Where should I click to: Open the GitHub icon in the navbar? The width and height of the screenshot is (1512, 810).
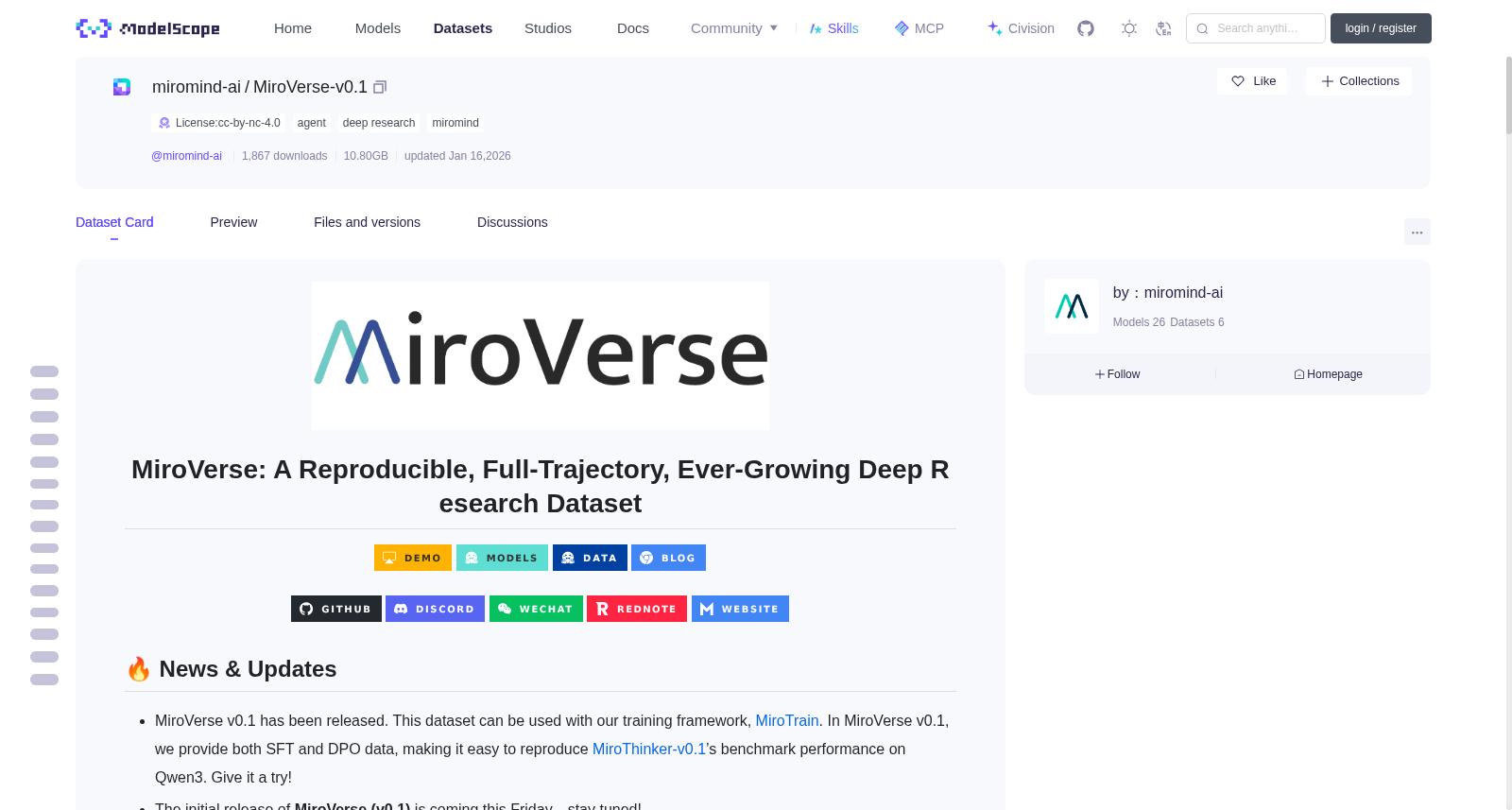click(x=1086, y=28)
